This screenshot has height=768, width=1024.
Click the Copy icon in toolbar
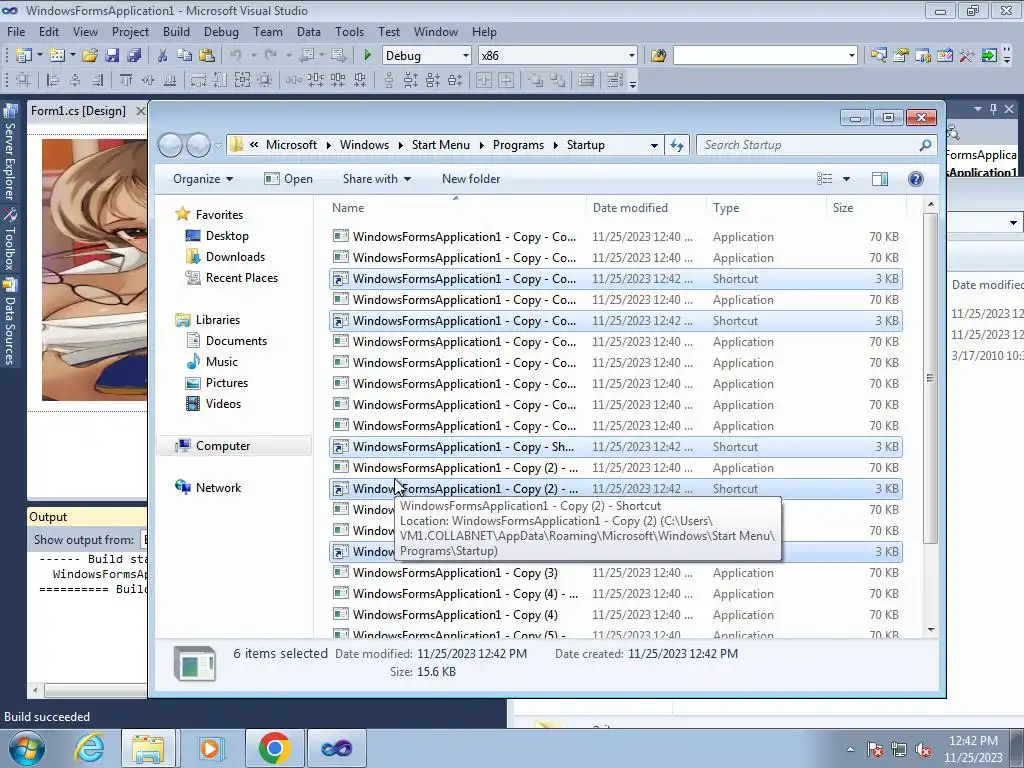184,56
